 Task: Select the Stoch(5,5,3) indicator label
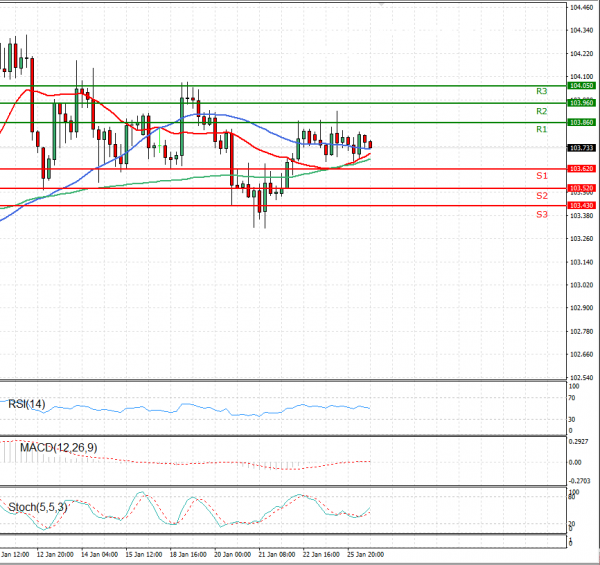point(39,508)
